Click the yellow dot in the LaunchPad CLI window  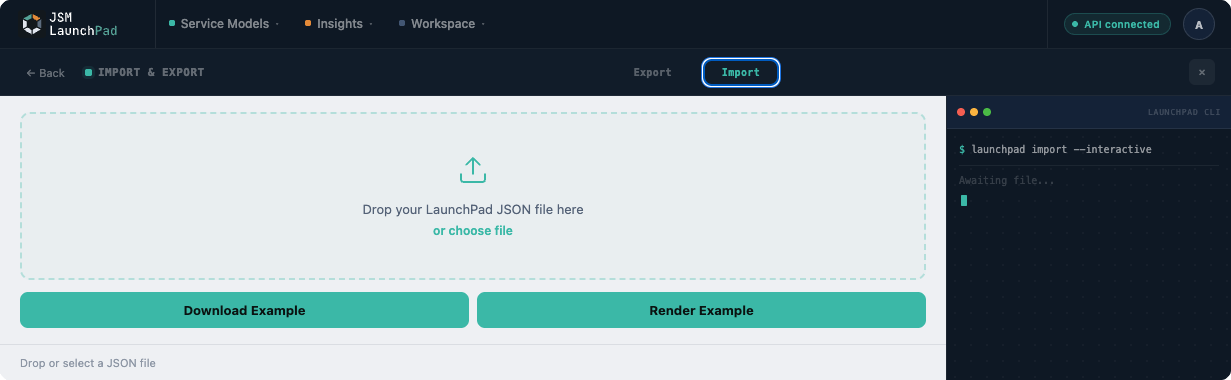tap(974, 112)
